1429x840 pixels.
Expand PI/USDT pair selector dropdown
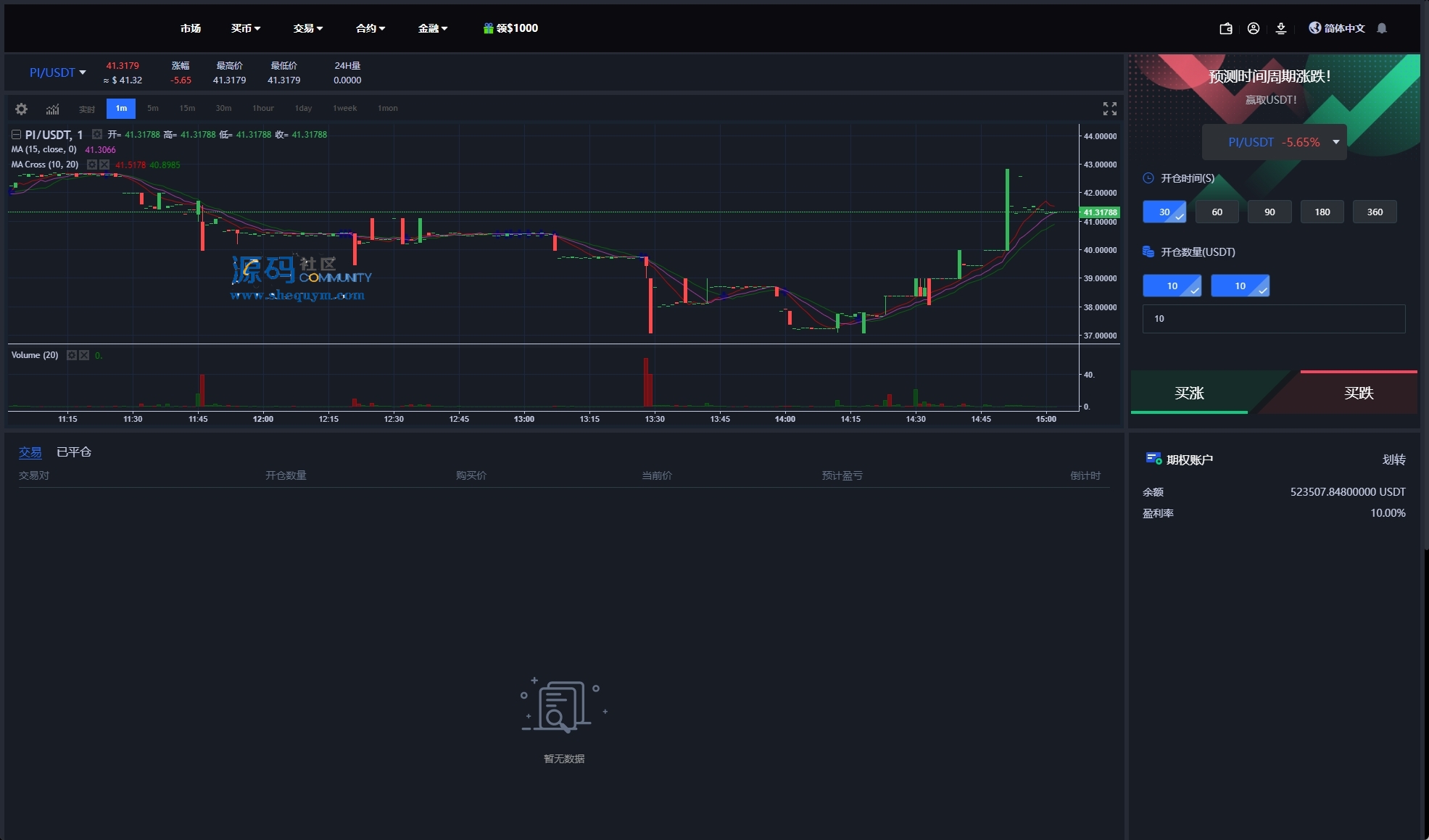[57, 72]
